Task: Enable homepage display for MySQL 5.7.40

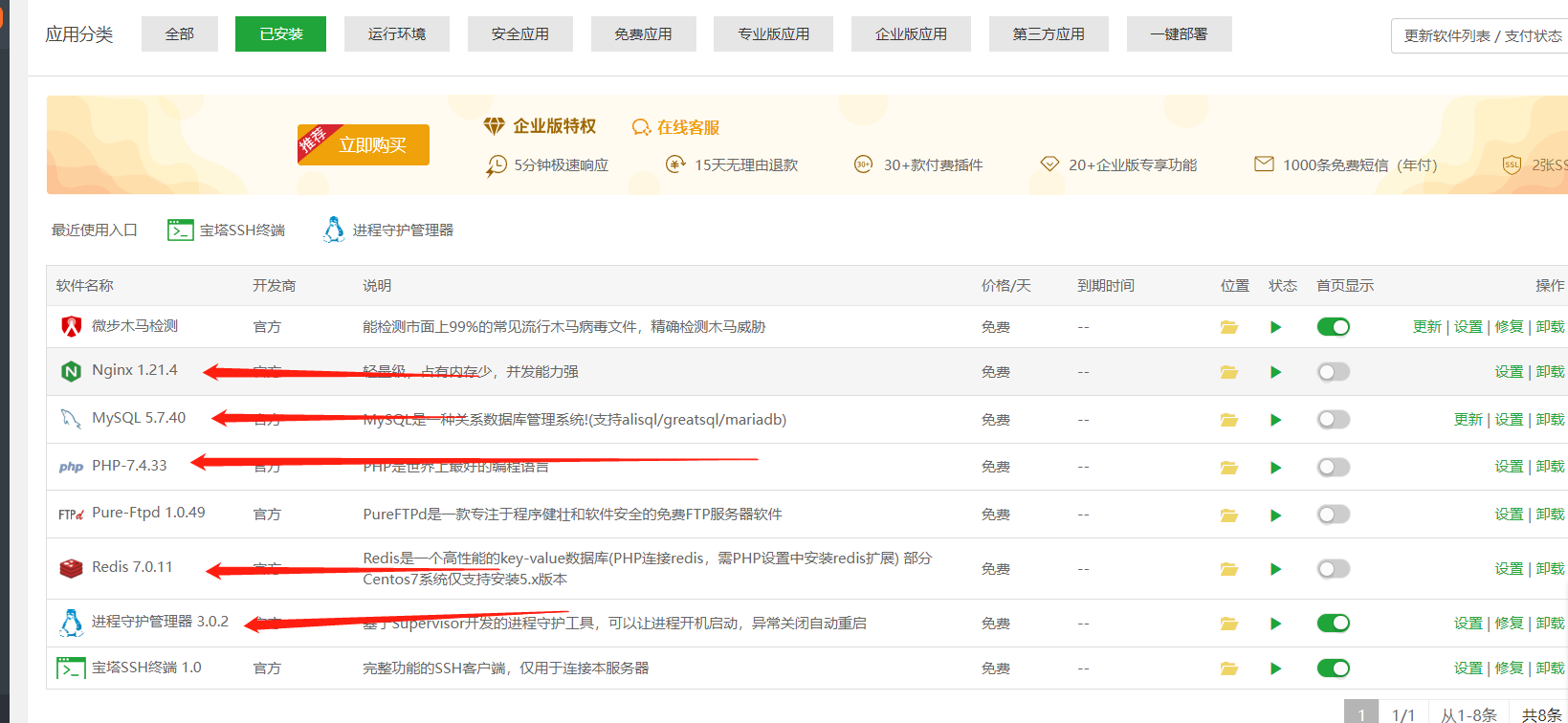Action: [1333, 420]
